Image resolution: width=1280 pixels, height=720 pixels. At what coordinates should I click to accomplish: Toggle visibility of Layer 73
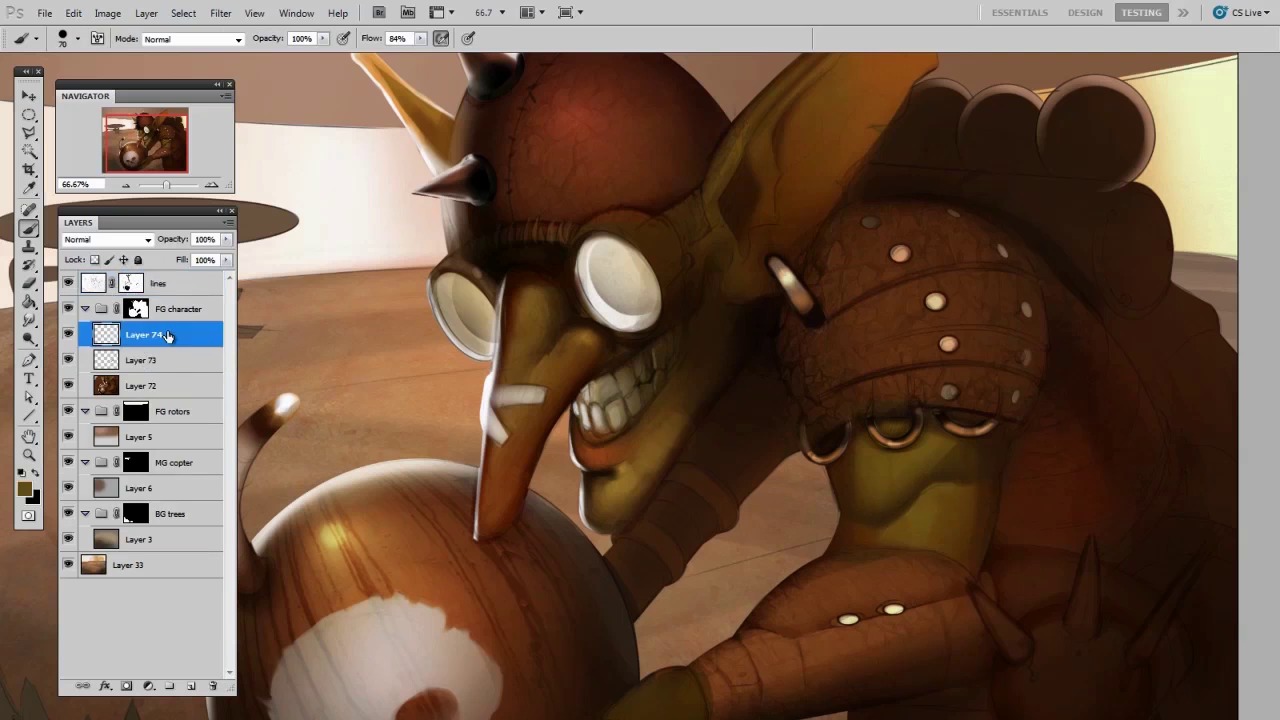[x=68, y=360]
